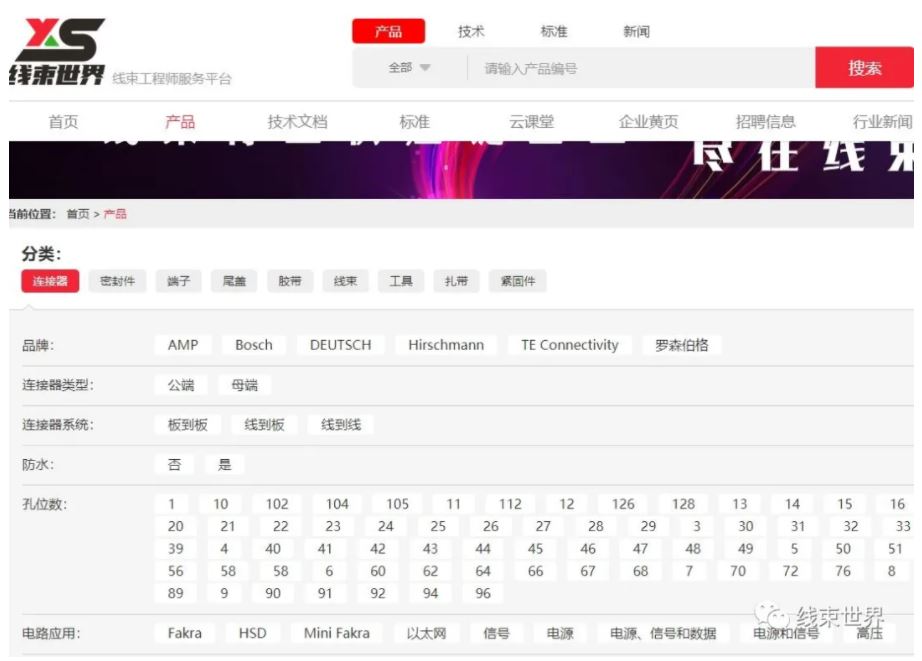Click the 首页 breadcrumb link
Image resolution: width=922 pixels, height=661 pixels.
tap(77, 214)
